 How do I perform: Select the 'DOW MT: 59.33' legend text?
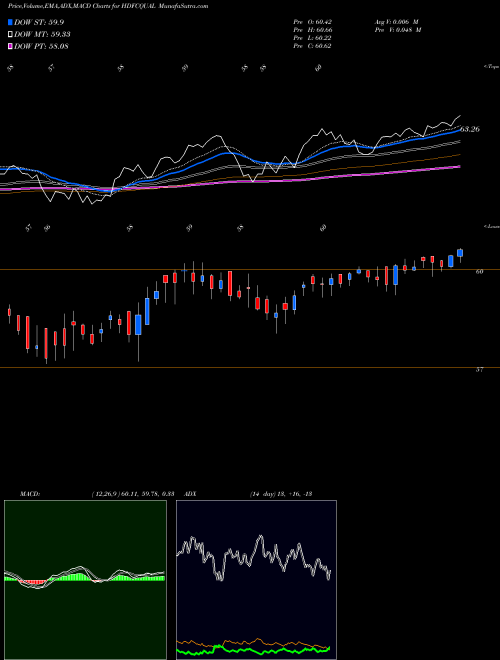click(x=42, y=35)
